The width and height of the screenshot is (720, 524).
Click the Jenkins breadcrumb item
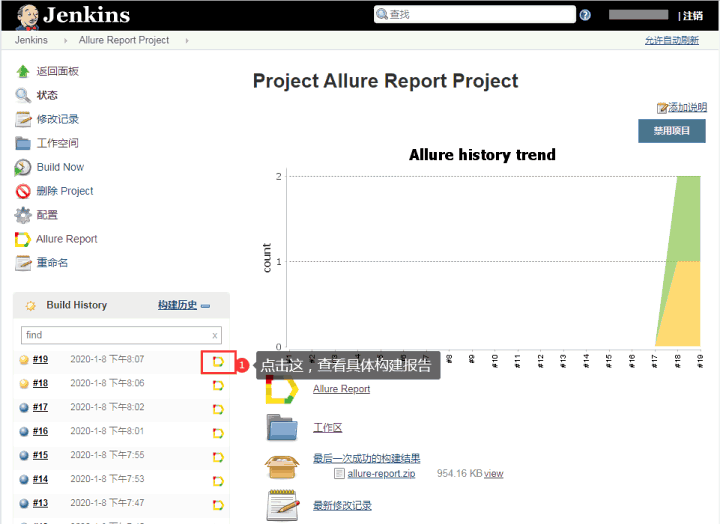tap(31, 40)
